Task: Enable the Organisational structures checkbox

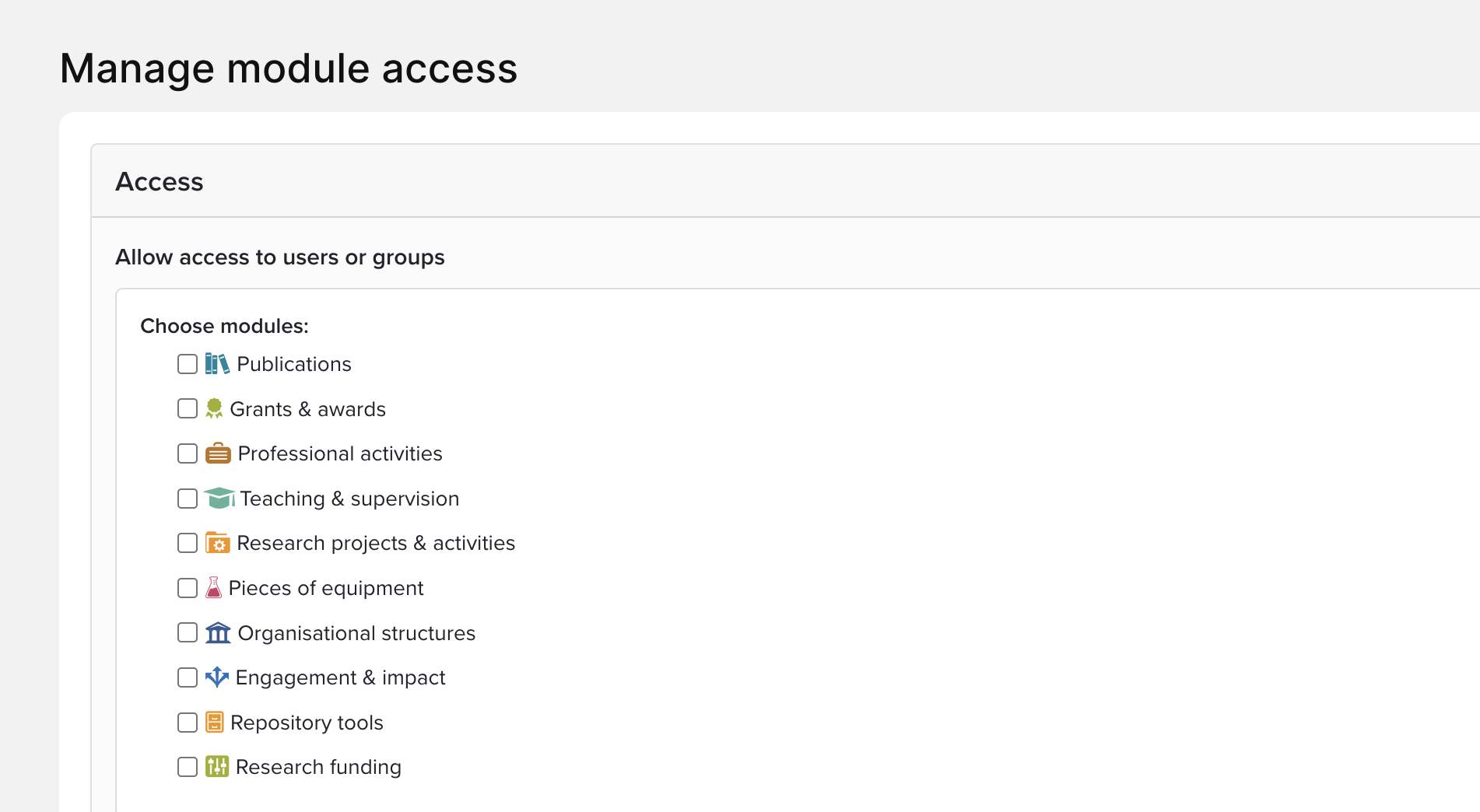Action: click(188, 632)
